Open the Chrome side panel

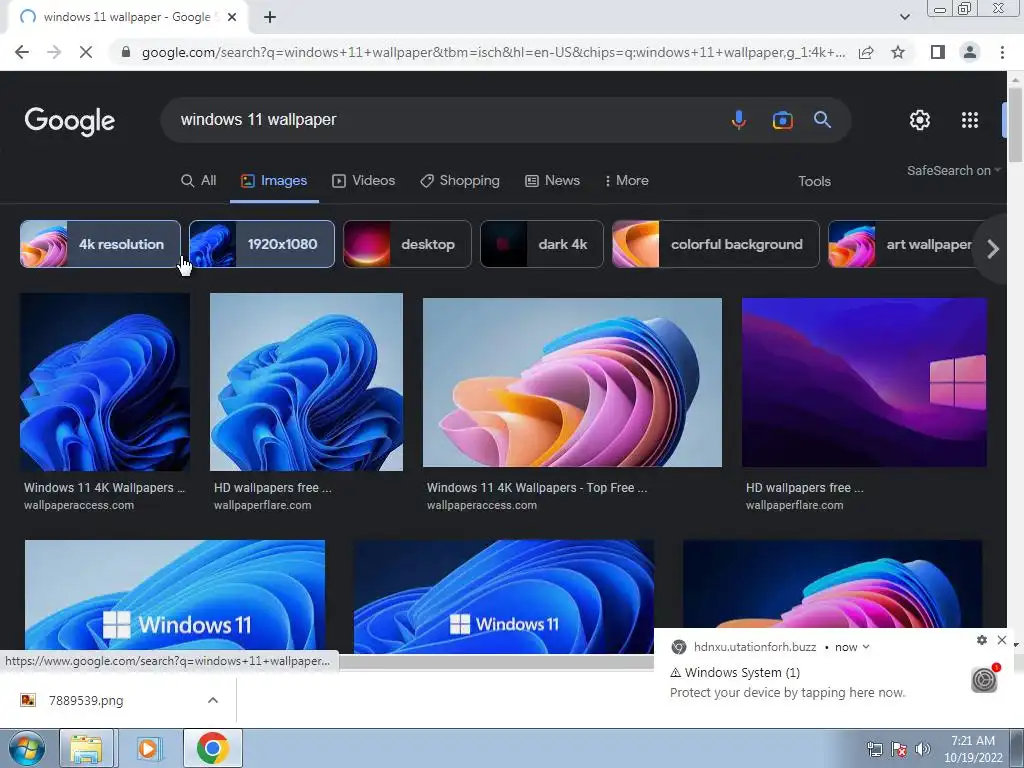click(938, 52)
